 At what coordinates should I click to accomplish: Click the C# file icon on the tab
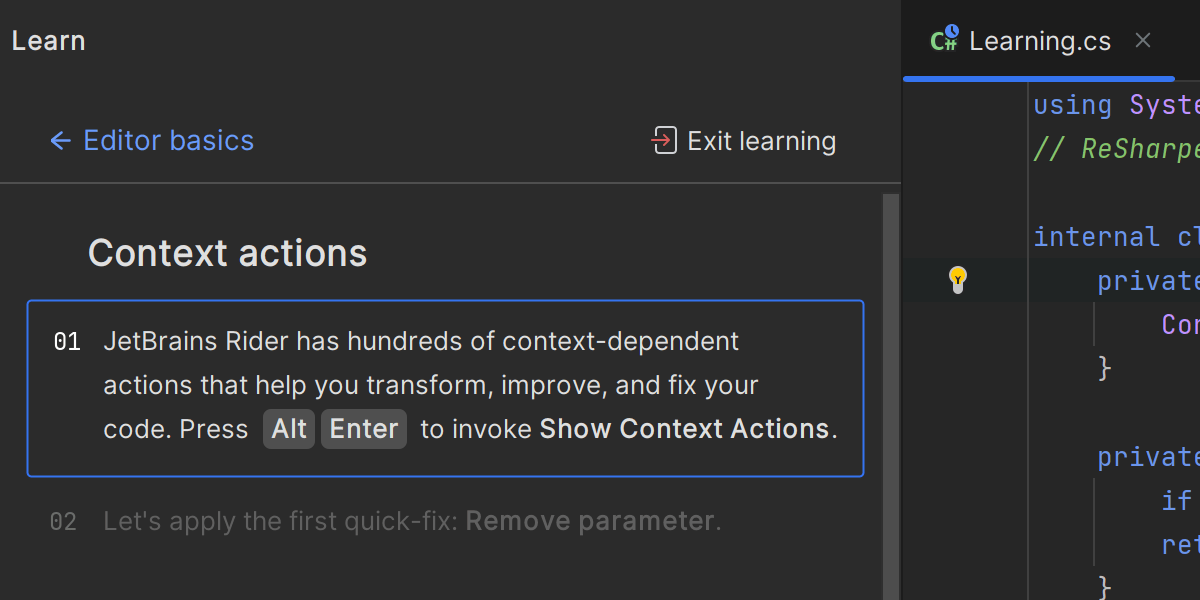pos(943,40)
